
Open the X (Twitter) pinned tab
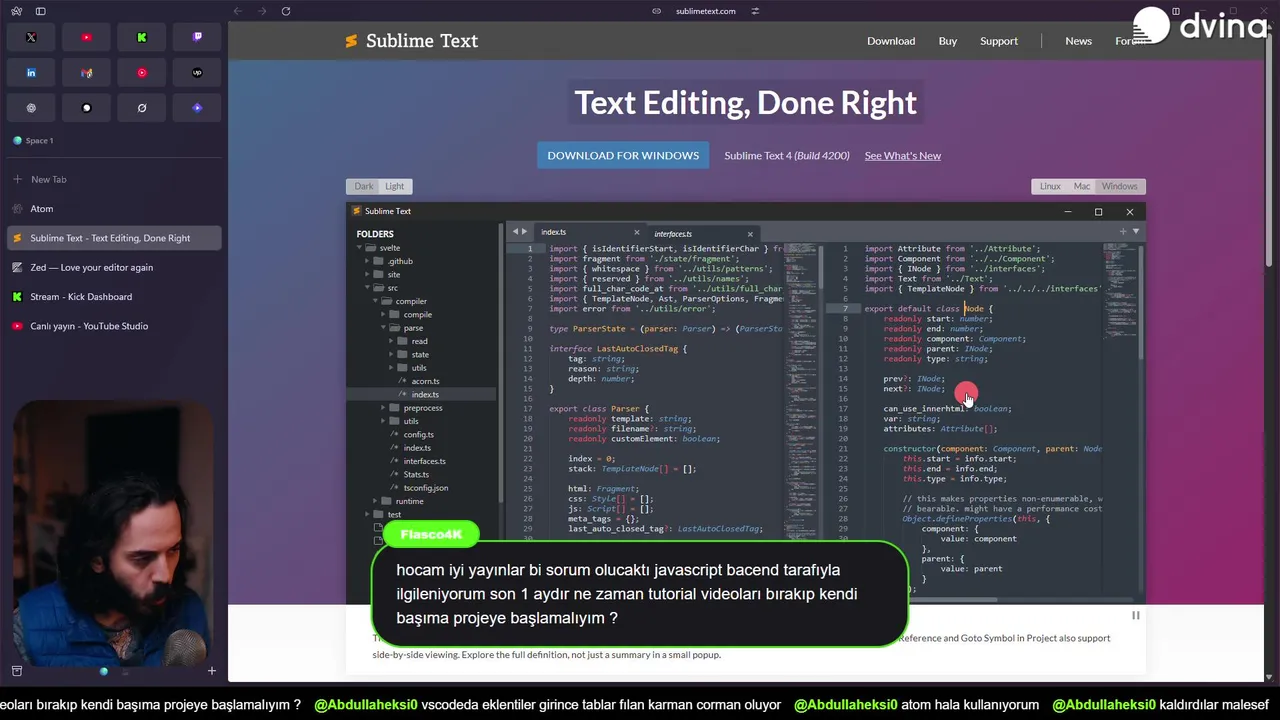tap(31, 37)
